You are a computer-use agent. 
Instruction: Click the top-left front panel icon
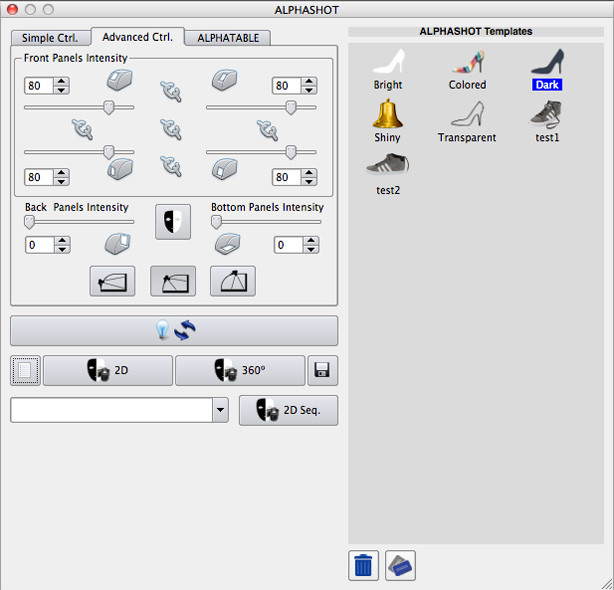tap(119, 80)
